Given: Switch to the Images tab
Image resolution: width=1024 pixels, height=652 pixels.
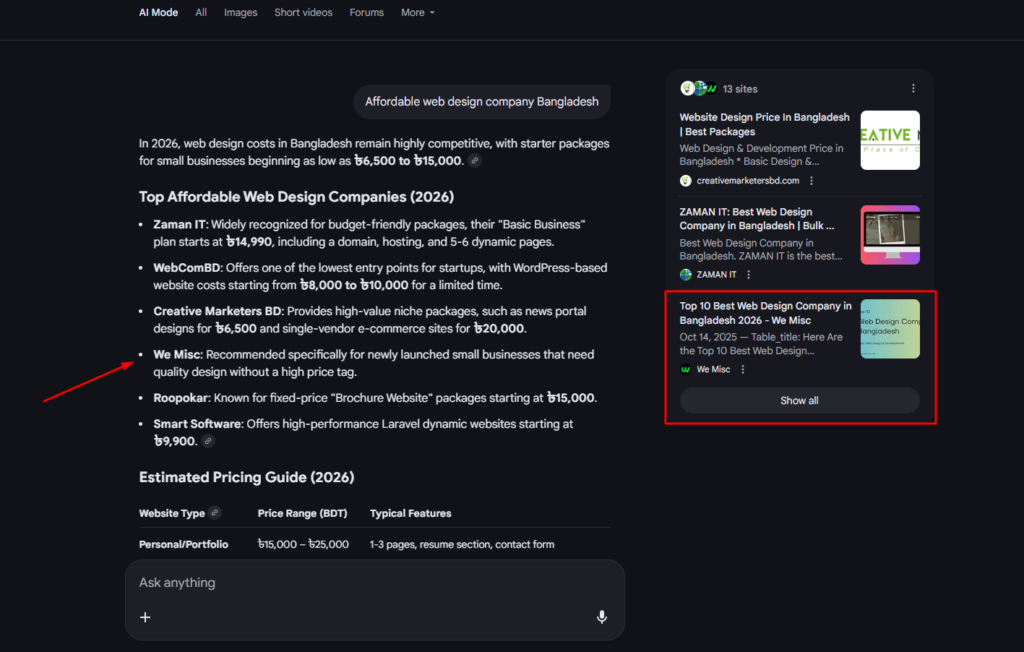Looking at the screenshot, I should tap(240, 12).
